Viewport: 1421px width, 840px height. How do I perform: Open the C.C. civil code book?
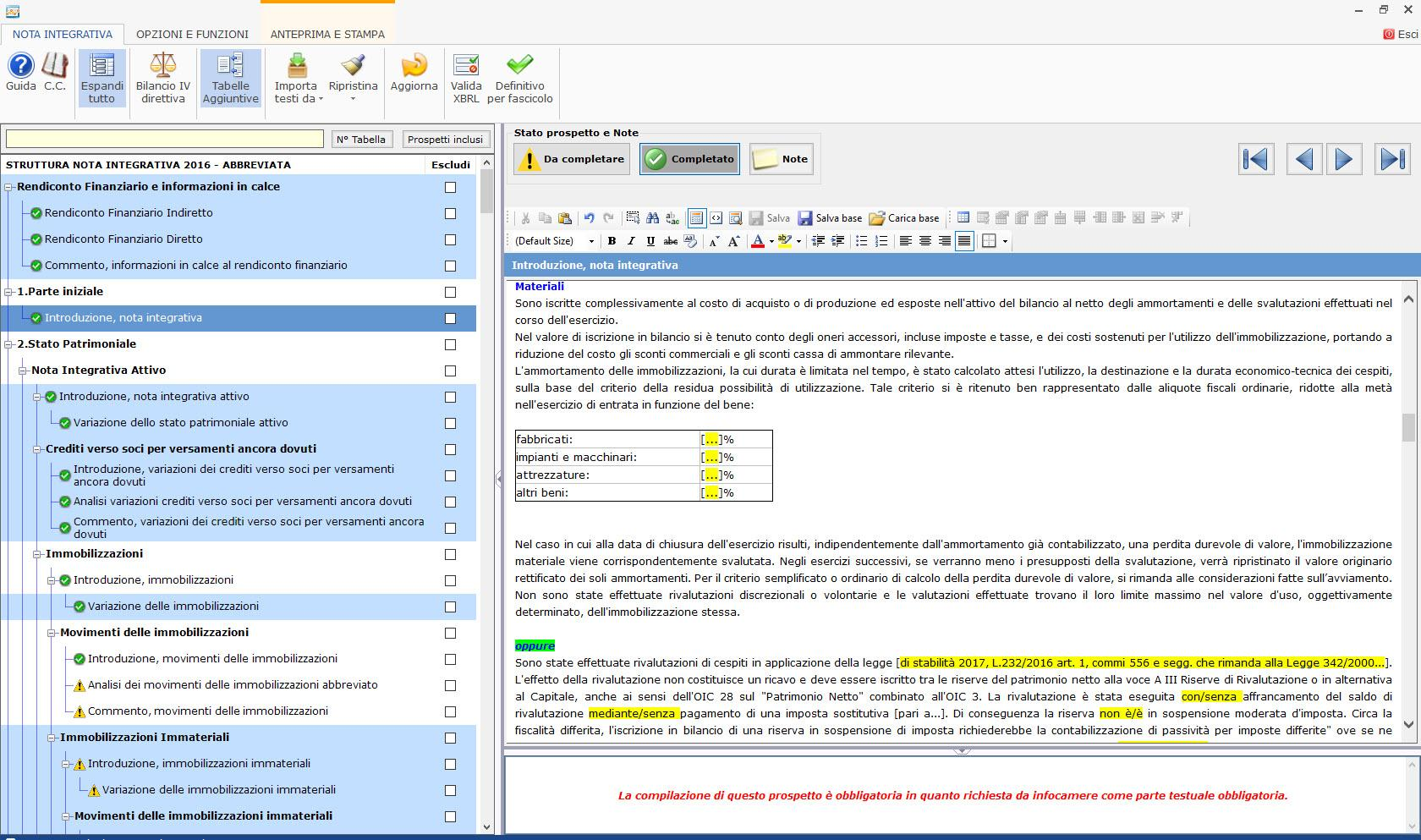55,73
